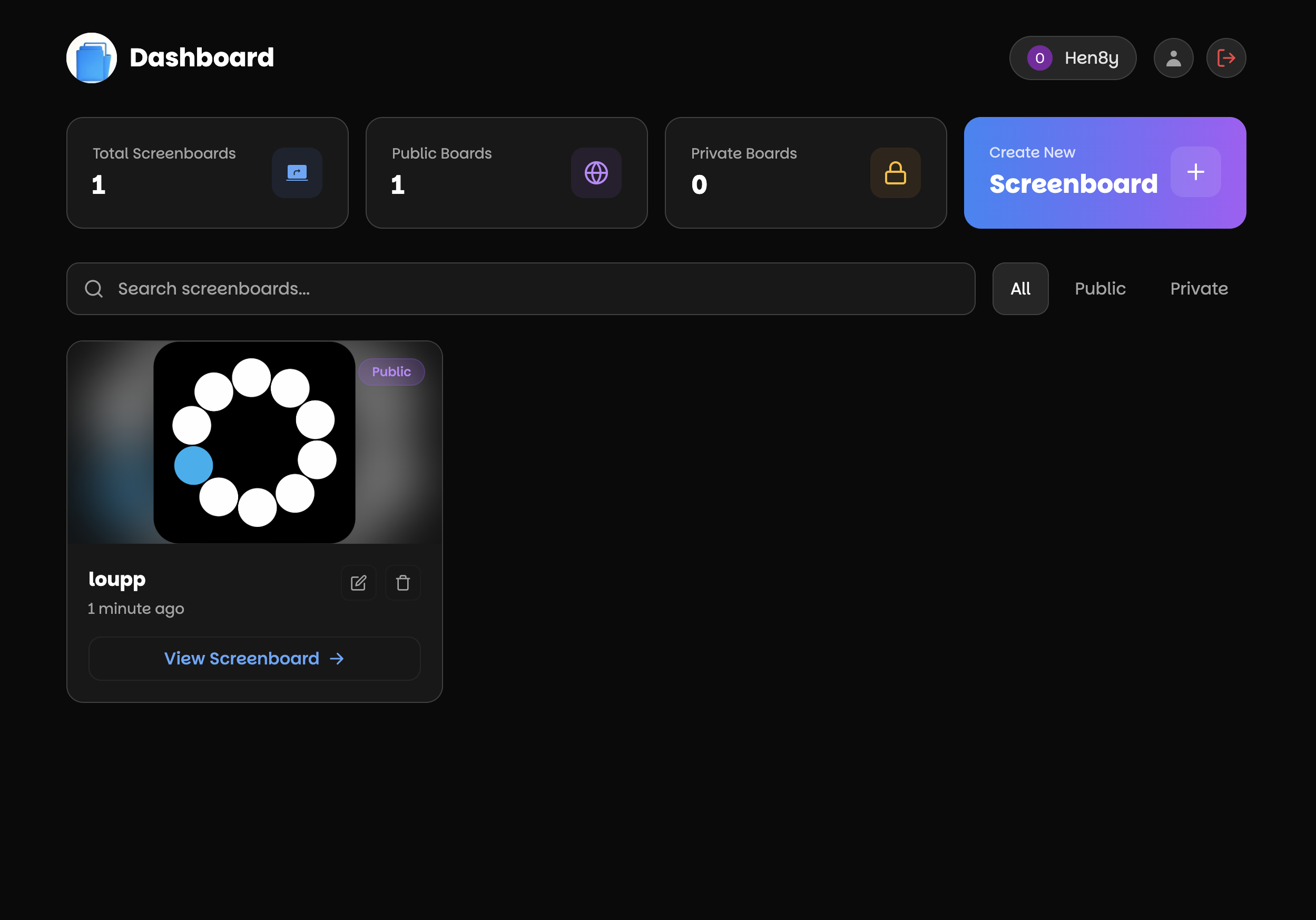The width and height of the screenshot is (1316, 920).
Task: Click the loupp screenboard title
Action: [x=117, y=579]
